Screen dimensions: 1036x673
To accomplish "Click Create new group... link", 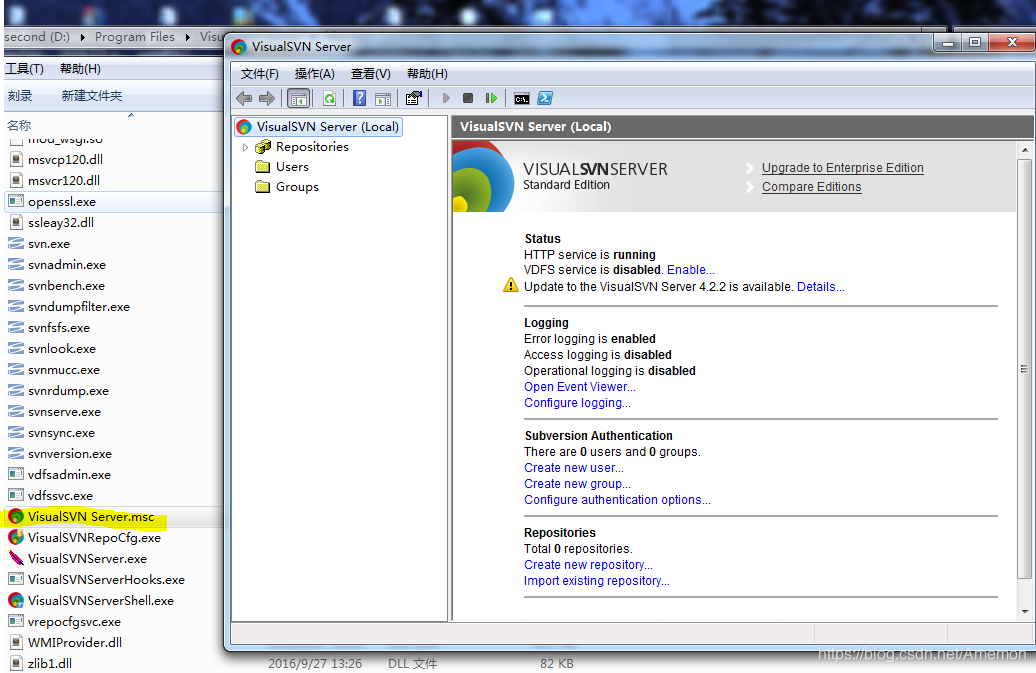I will click(577, 484).
